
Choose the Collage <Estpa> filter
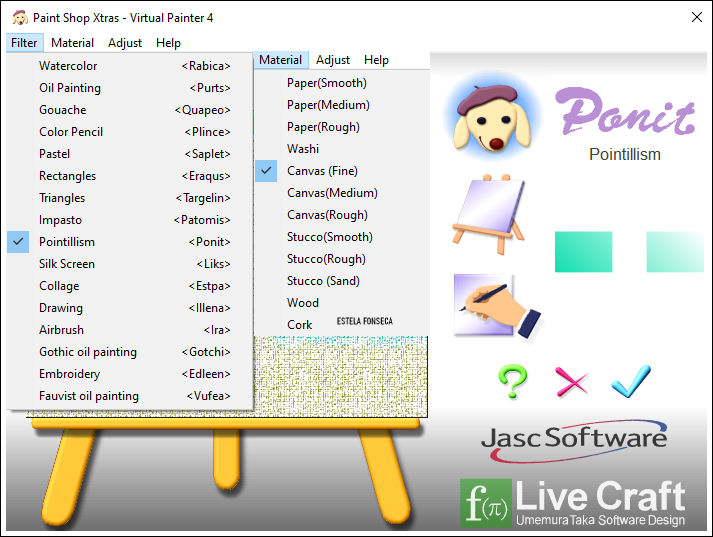130,286
